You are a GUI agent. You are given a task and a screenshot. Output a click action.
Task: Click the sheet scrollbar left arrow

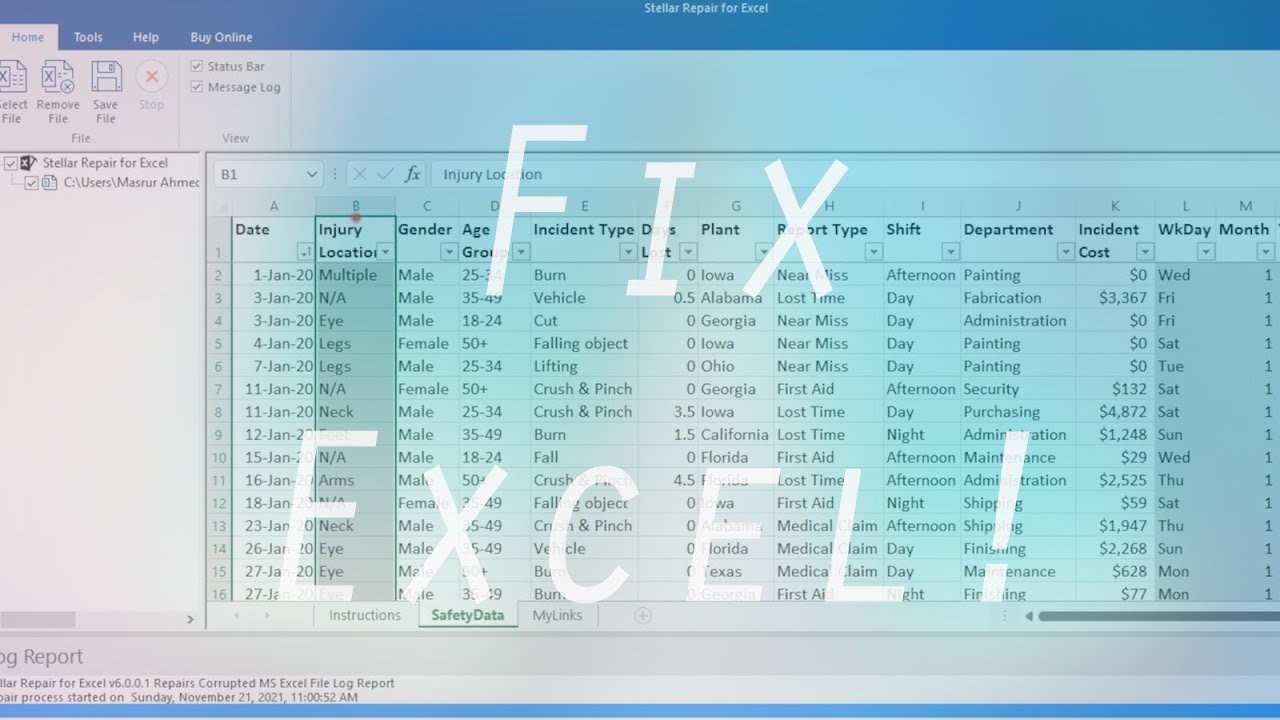pos(1028,616)
